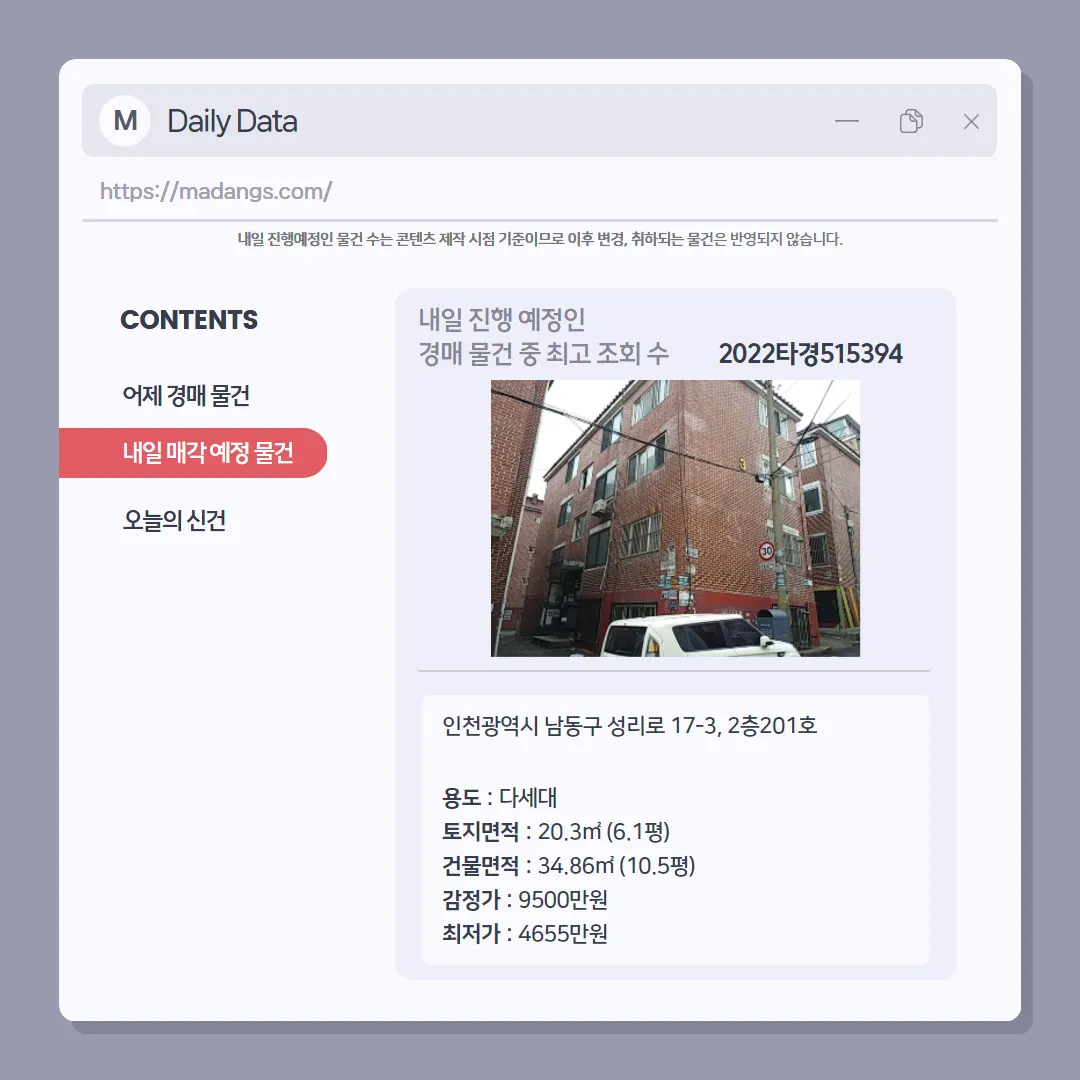Image resolution: width=1080 pixels, height=1080 pixels.
Task: Click the CONTENTS heading
Action: 189,320
